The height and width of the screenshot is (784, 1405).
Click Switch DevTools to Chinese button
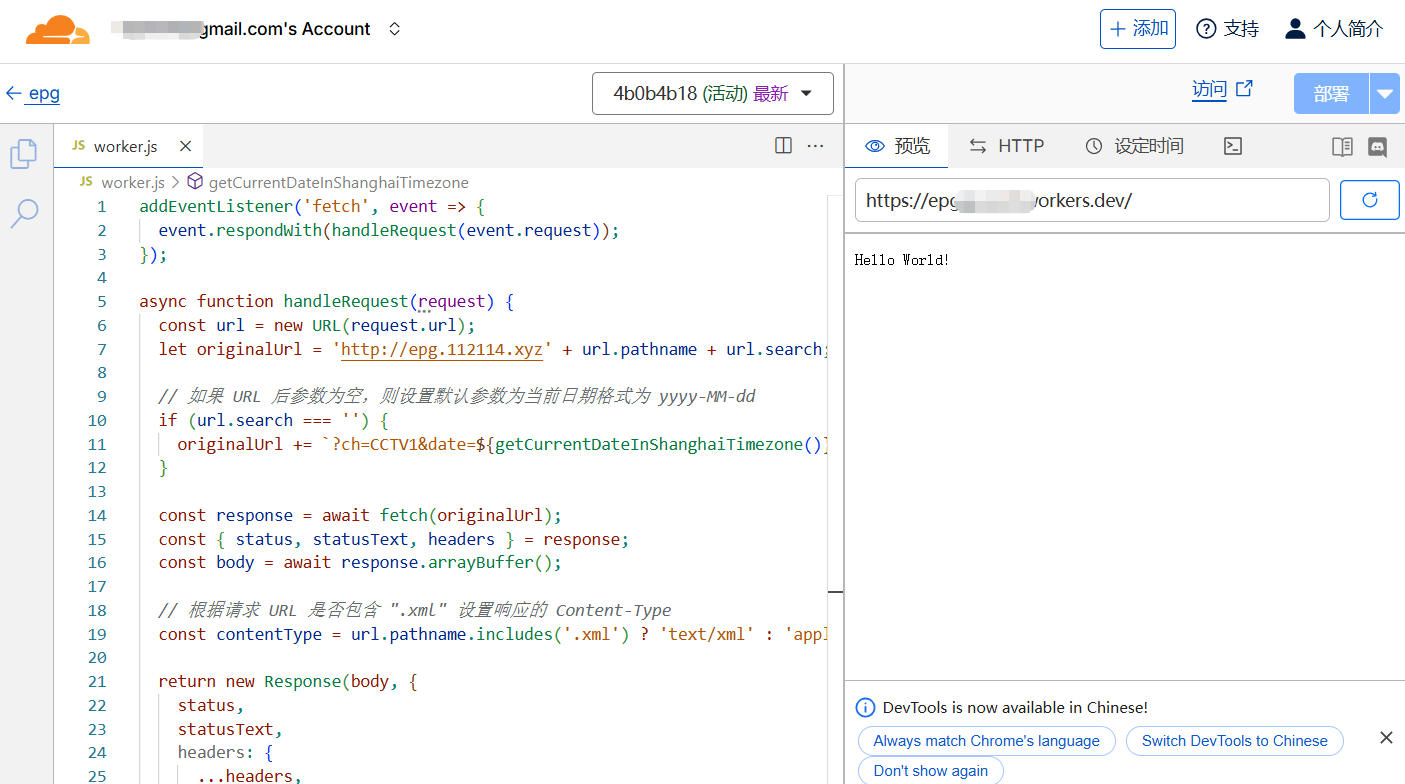tap(1234, 741)
